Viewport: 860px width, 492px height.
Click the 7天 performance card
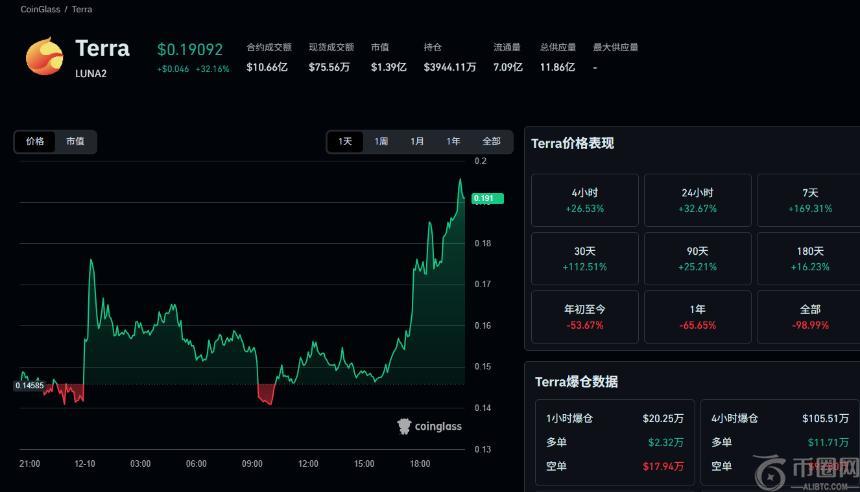pos(808,200)
